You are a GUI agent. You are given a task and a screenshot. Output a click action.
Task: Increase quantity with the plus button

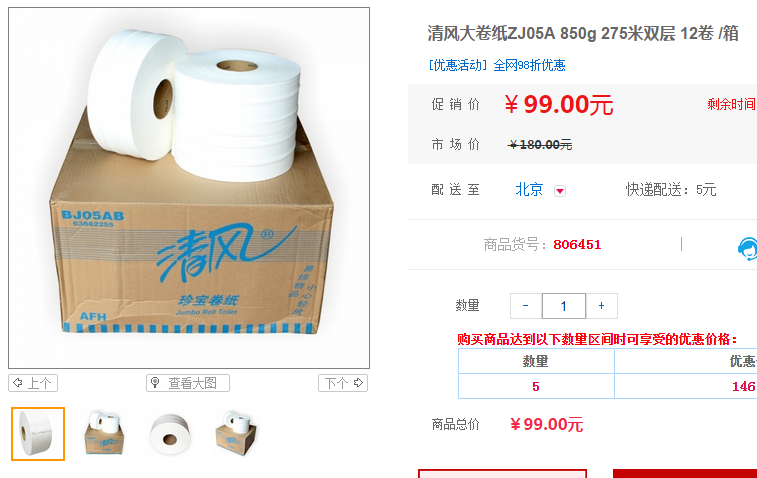[602, 306]
